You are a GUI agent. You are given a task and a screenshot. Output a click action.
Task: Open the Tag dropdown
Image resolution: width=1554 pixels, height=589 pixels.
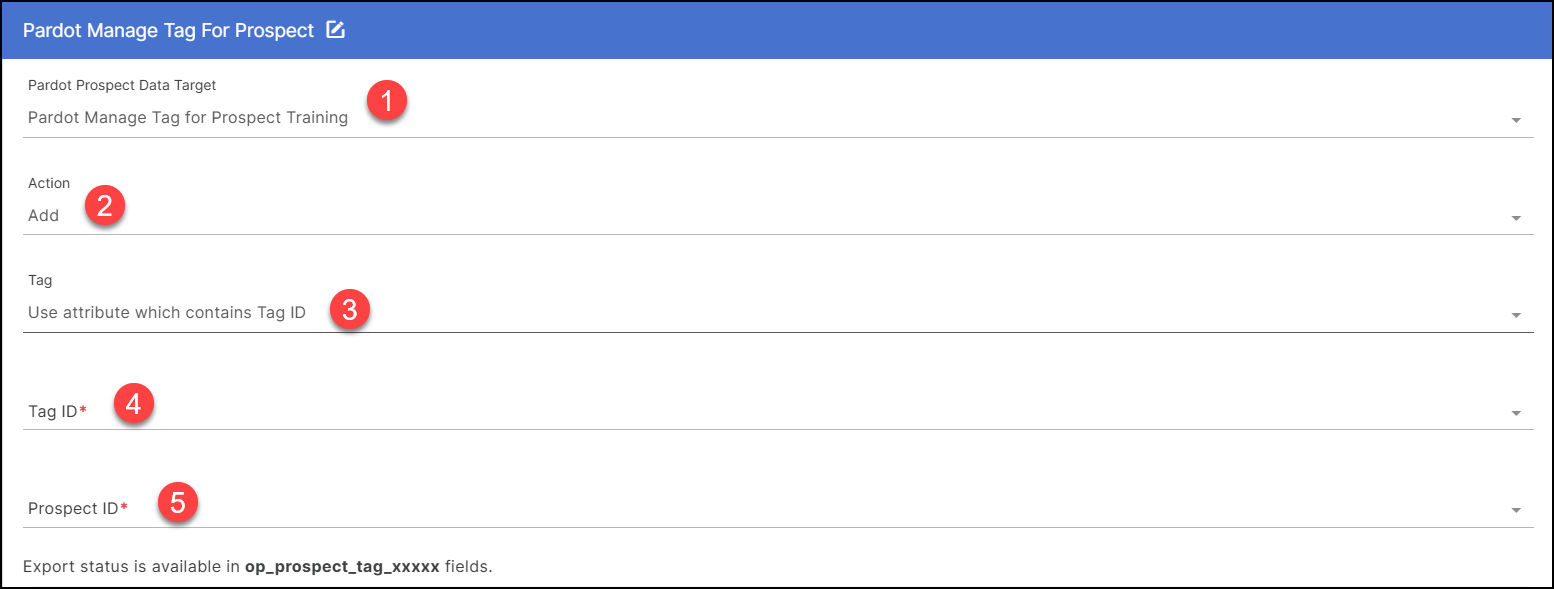700,312
